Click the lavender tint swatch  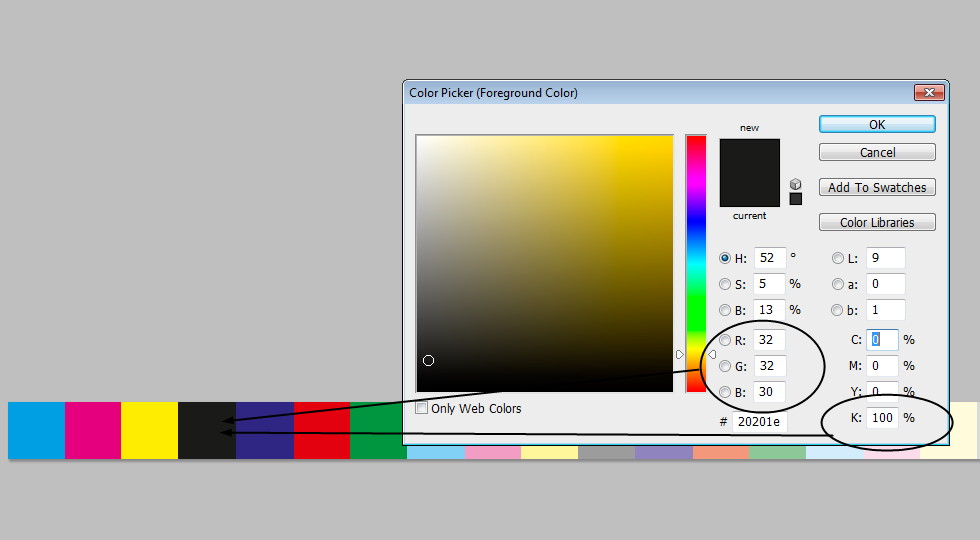664,452
